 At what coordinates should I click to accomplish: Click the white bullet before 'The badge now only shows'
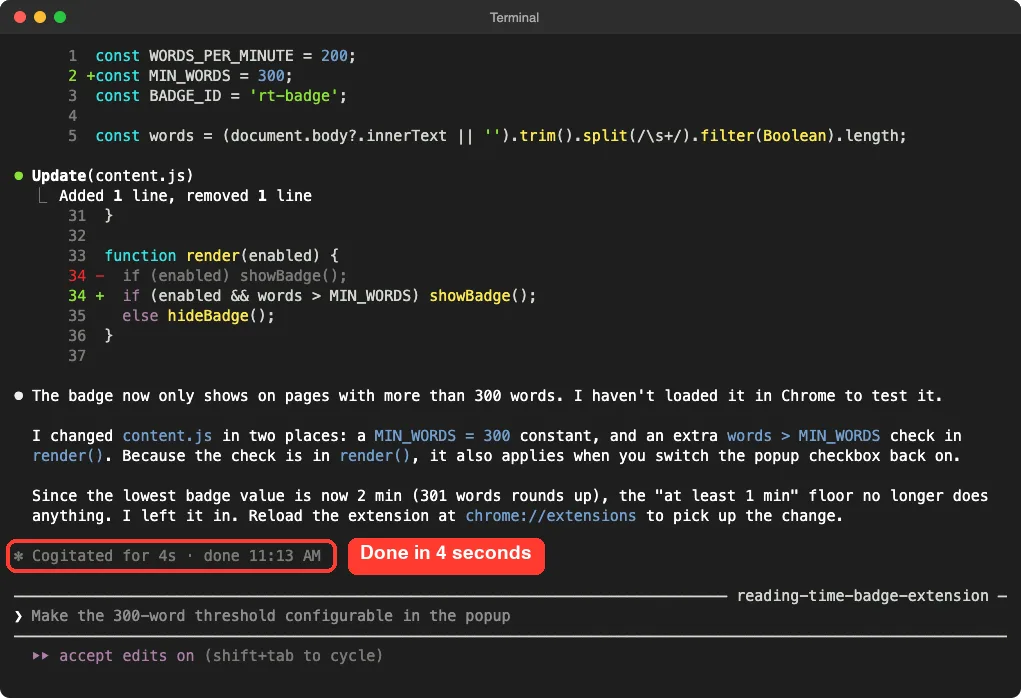(19, 396)
